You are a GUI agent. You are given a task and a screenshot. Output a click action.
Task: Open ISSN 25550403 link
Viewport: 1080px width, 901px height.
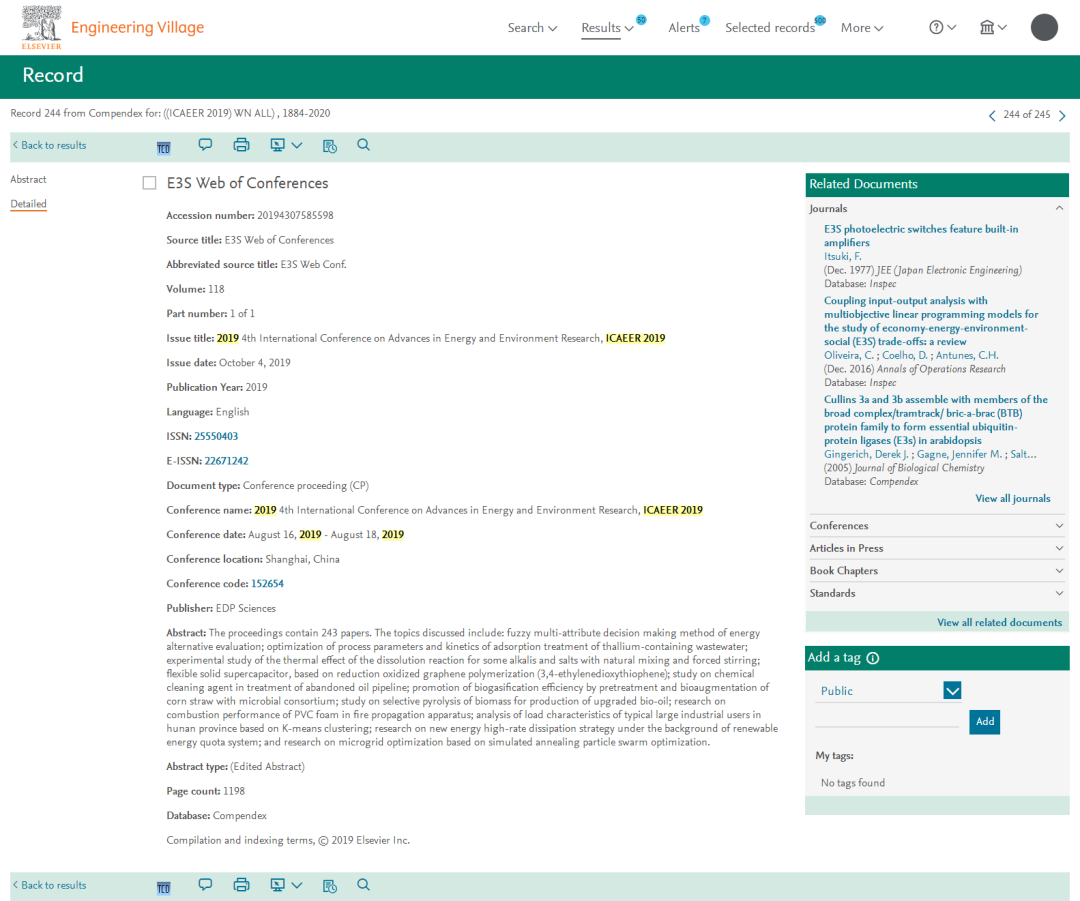tap(216, 436)
